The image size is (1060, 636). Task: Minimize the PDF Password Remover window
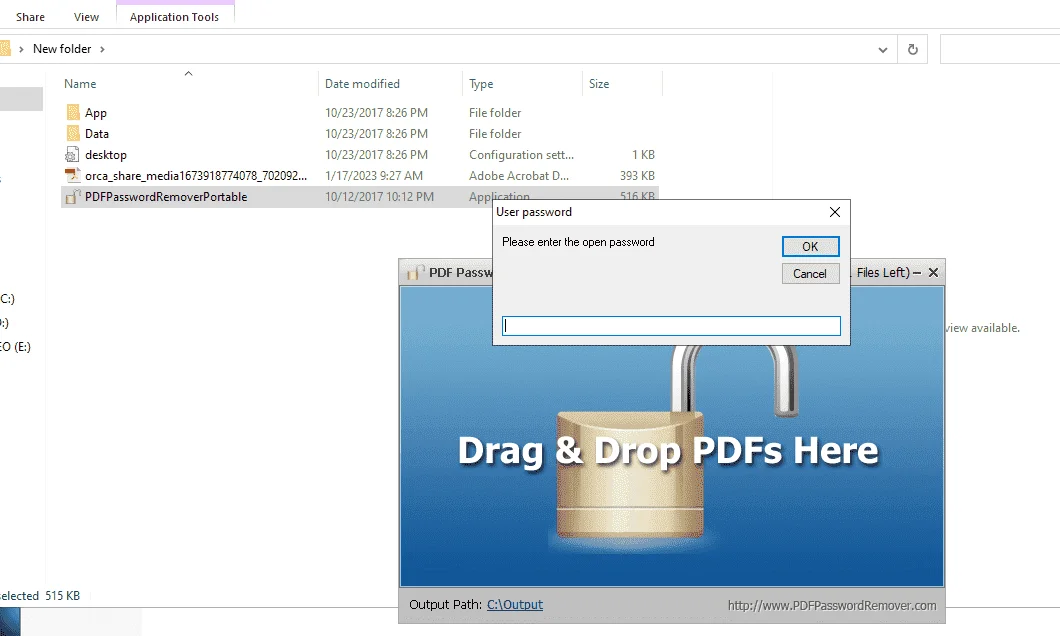tap(917, 272)
